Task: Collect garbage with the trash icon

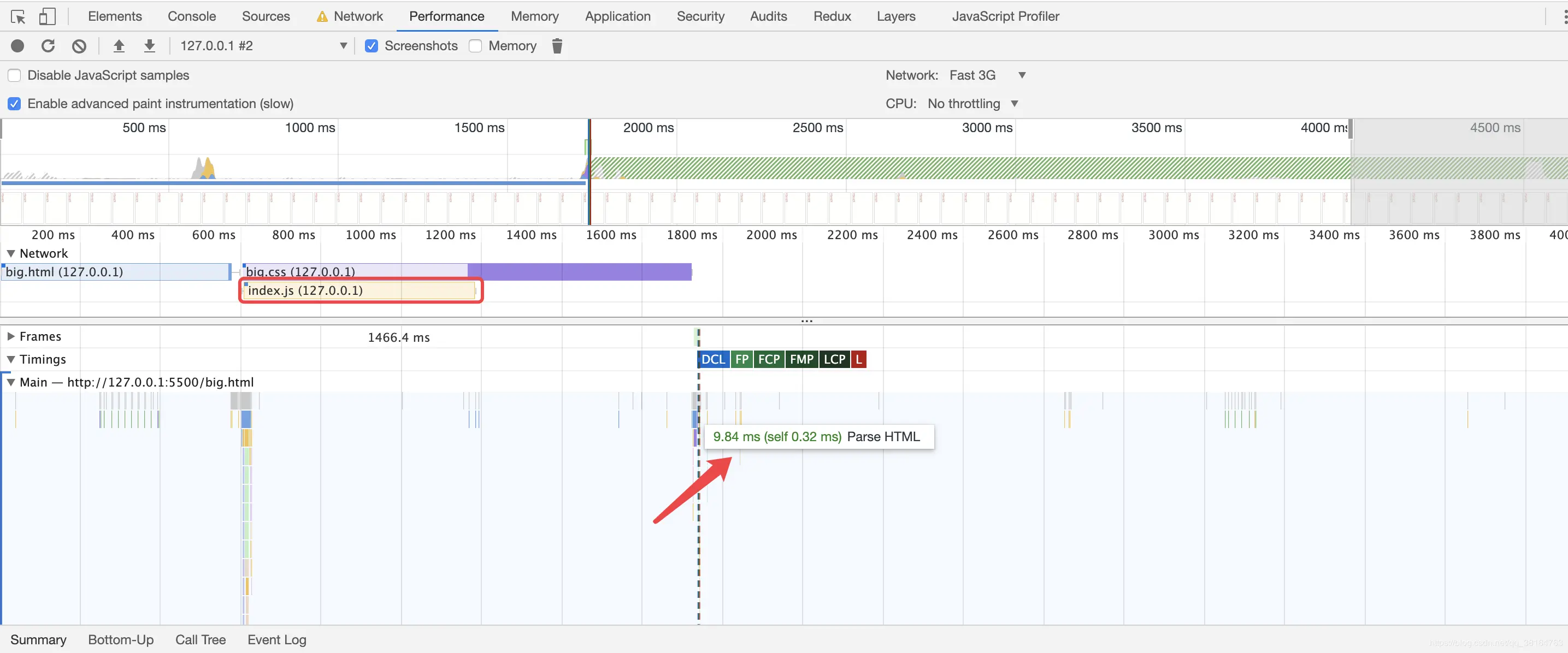Action: point(557,46)
